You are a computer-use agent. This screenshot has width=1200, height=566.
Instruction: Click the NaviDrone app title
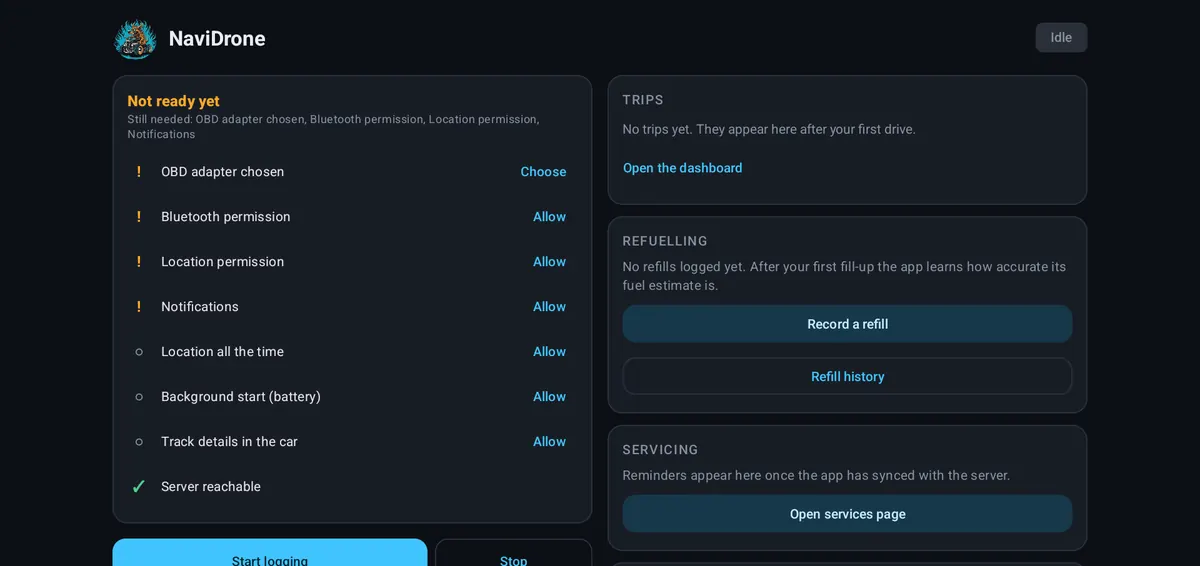coord(217,39)
